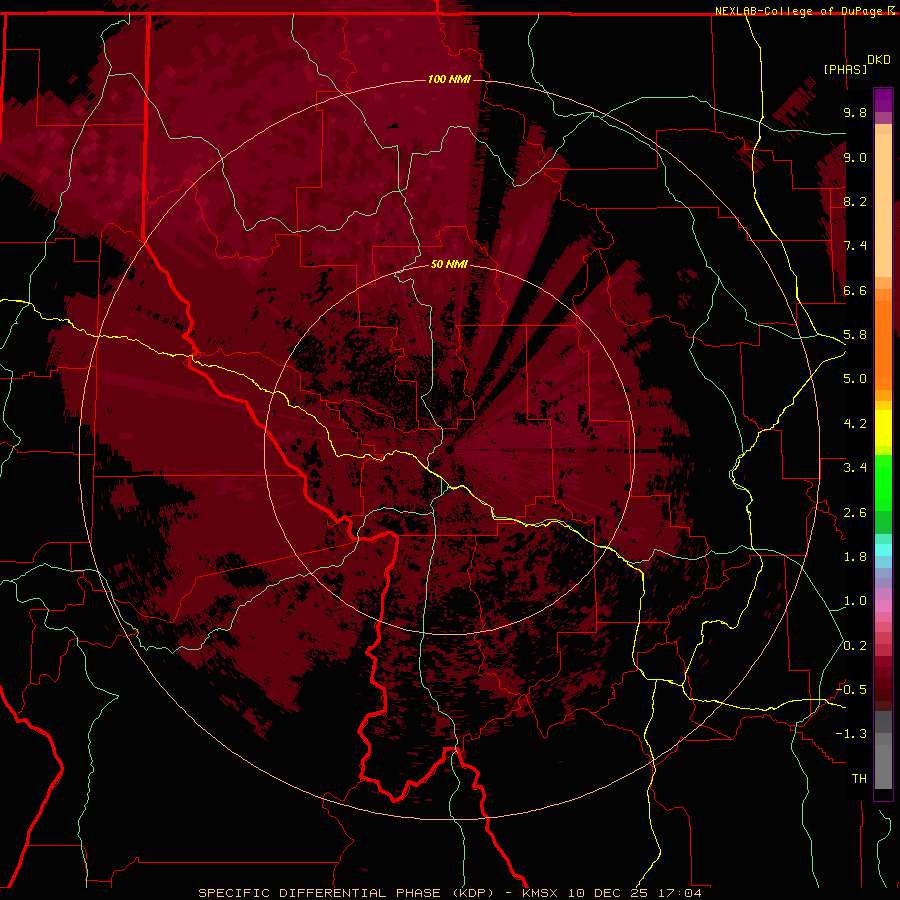This screenshot has height=900, width=900.
Task: Click the 5.0 value on color scale
Action: pos(855,379)
